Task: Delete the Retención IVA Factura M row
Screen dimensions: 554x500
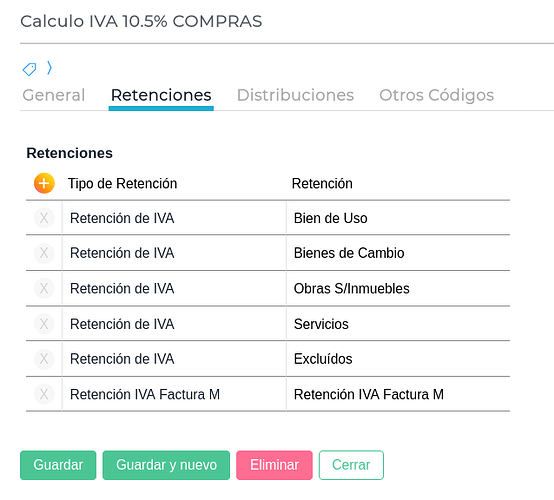Action: 44,394
